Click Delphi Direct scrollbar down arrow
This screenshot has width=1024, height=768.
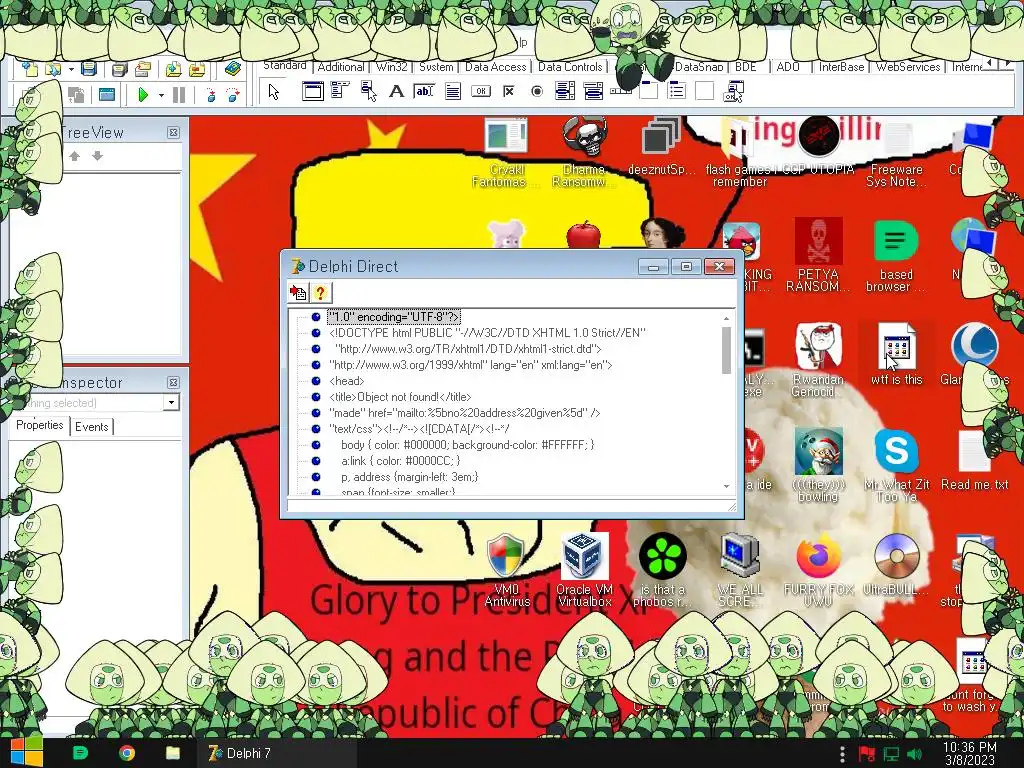click(x=726, y=487)
